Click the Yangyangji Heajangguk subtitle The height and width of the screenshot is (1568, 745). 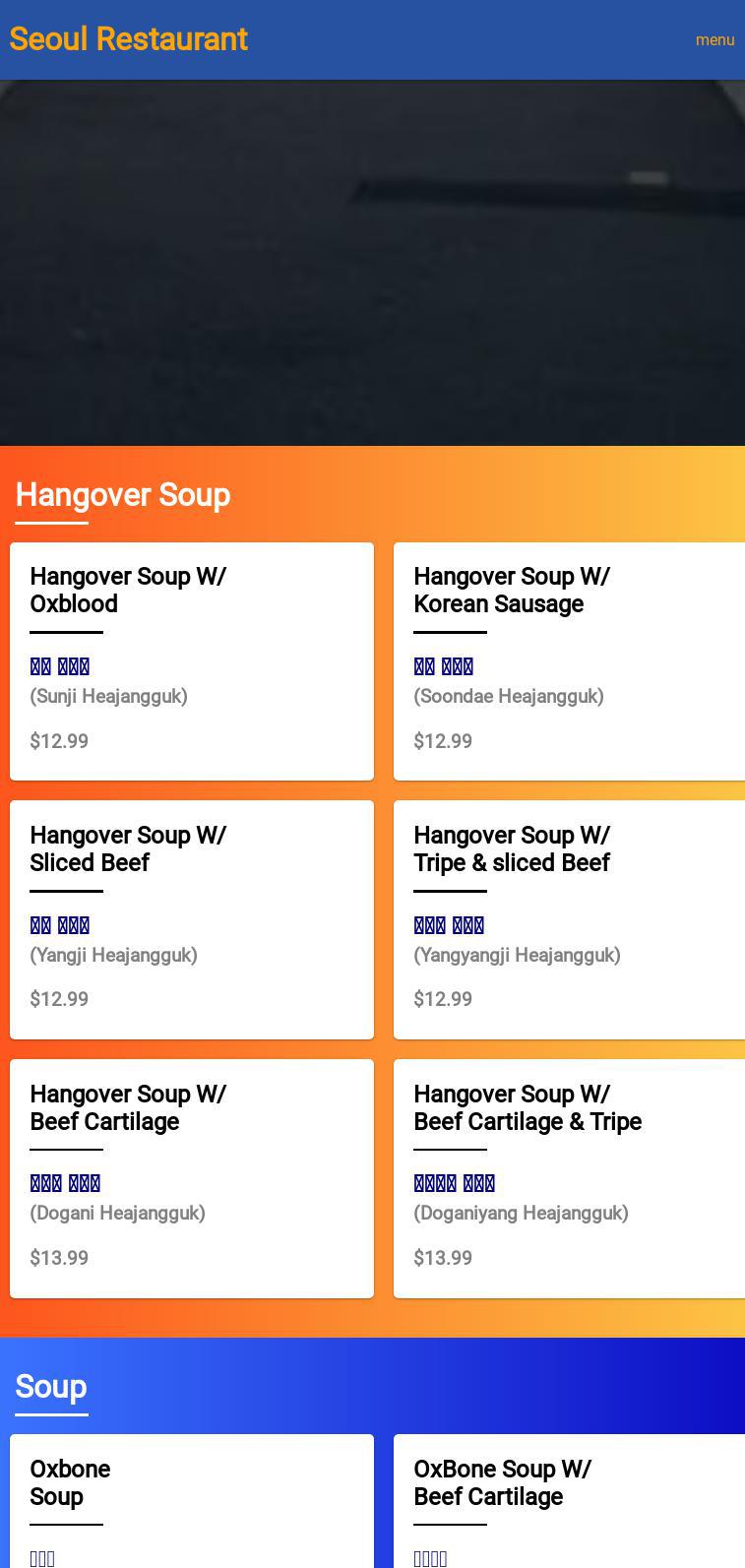coord(517,955)
